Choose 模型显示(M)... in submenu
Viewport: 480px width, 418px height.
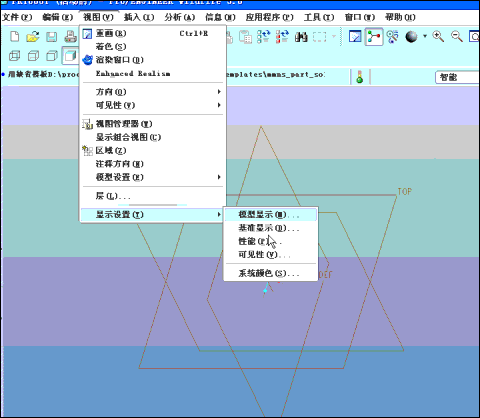(271, 214)
